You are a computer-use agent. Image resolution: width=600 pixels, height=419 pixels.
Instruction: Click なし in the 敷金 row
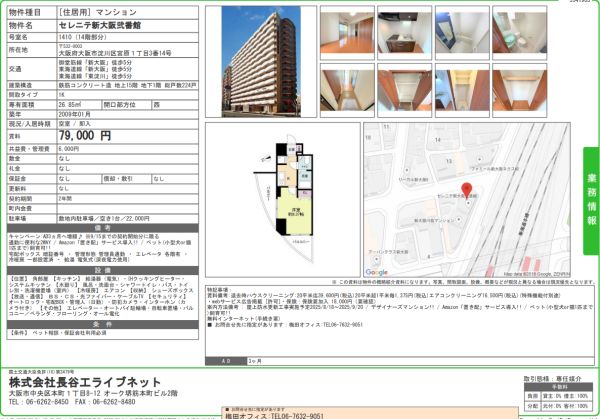tap(64, 158)
